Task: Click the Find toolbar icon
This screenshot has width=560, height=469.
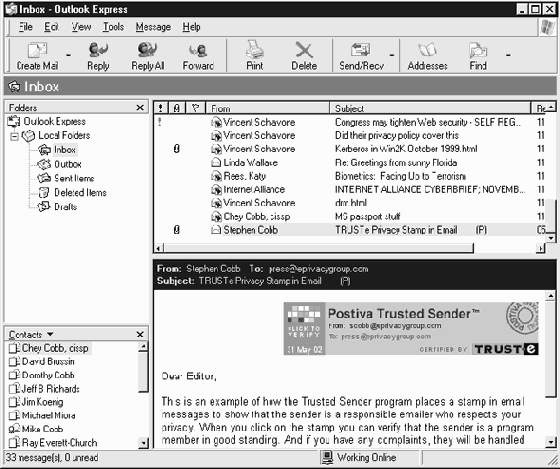Action: [x=478, y=50]
